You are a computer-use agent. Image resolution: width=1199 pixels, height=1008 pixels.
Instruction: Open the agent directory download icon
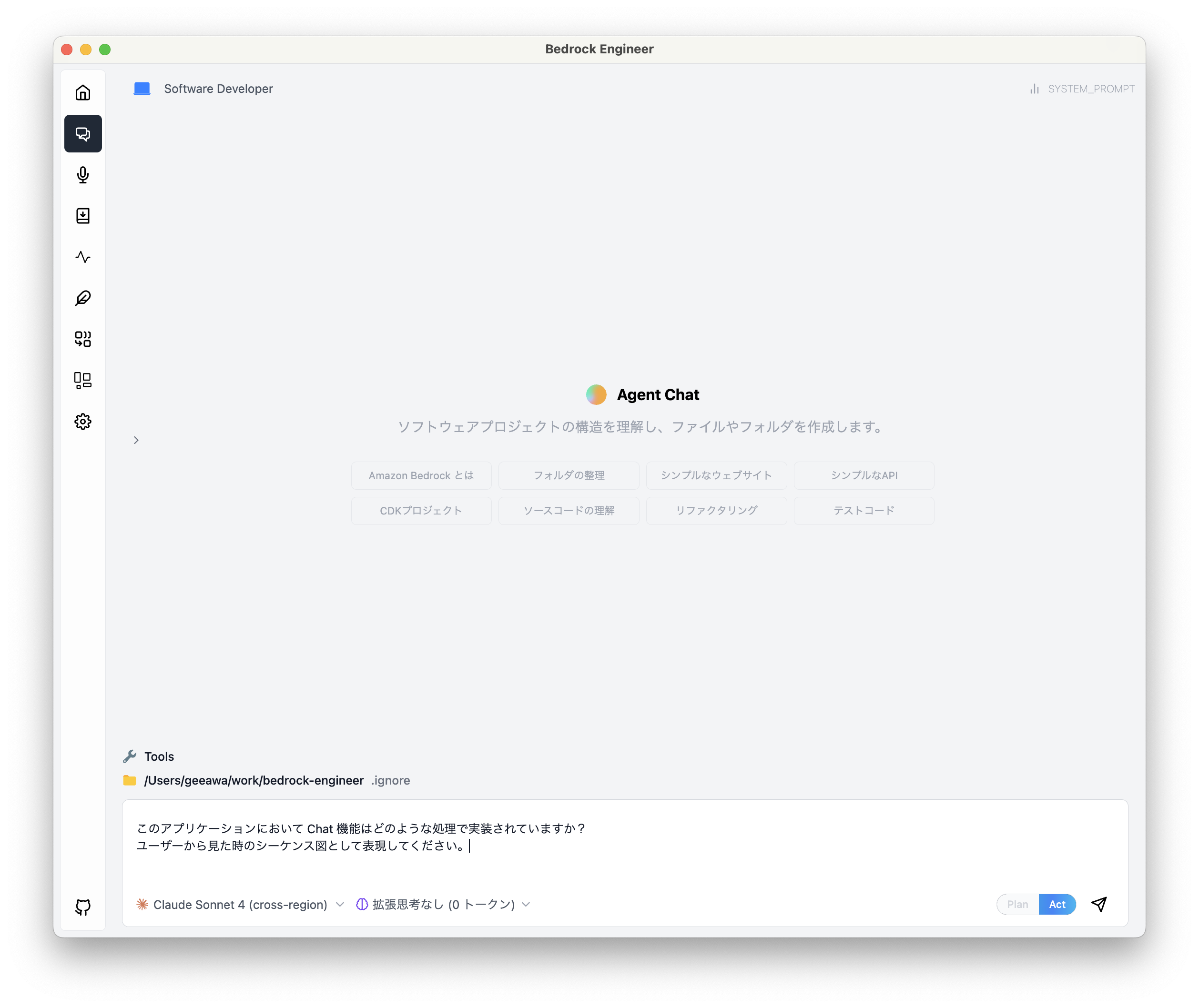point(83,216)
